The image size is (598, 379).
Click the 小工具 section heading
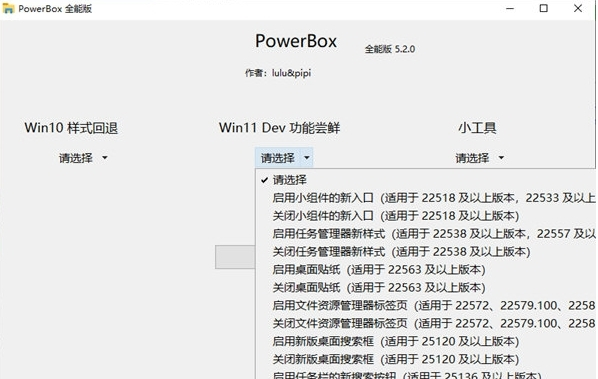pos(477,128)
